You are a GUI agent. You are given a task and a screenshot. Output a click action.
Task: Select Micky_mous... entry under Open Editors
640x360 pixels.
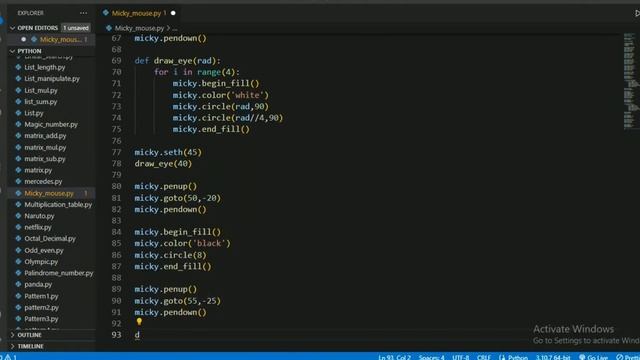(60, 39)
